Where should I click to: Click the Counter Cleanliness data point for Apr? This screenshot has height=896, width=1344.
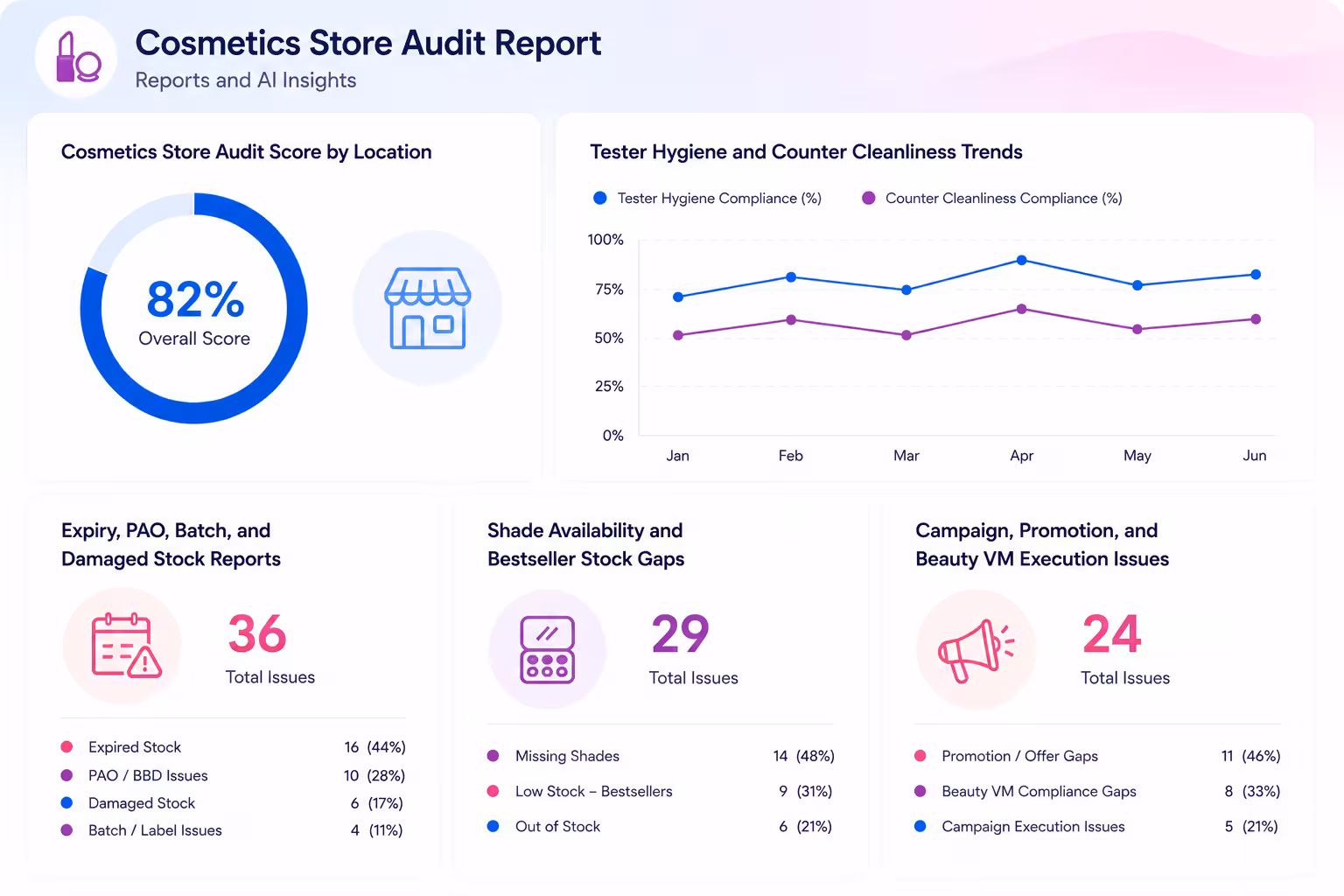(x=1021, y=309)
